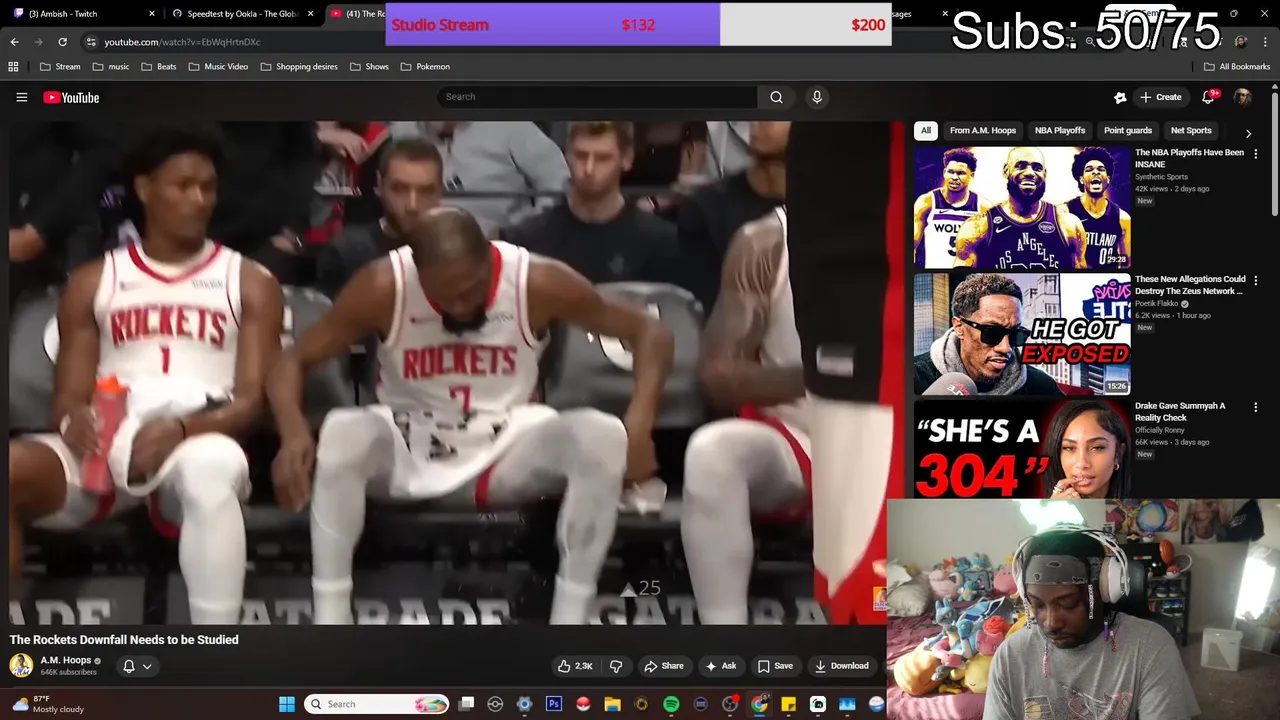Open the All Bookmarks folder
Screen dimensions: 1280x720
[x=1237, y=67]
